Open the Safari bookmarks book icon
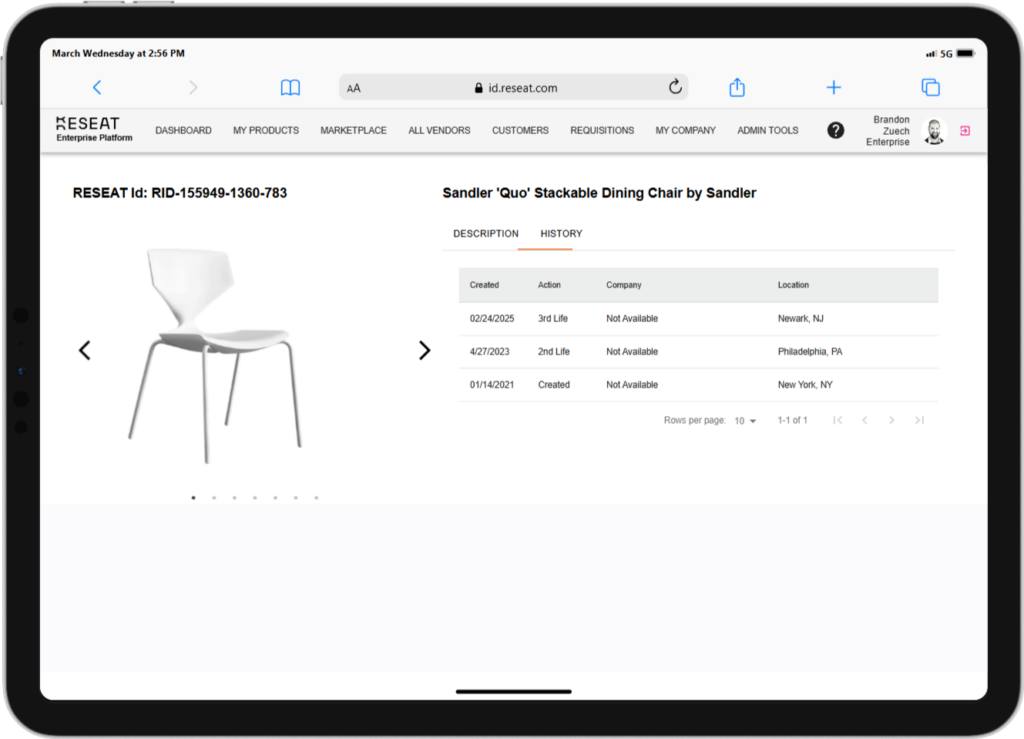Screen dimensions: 1024x739 click(290, 88)
